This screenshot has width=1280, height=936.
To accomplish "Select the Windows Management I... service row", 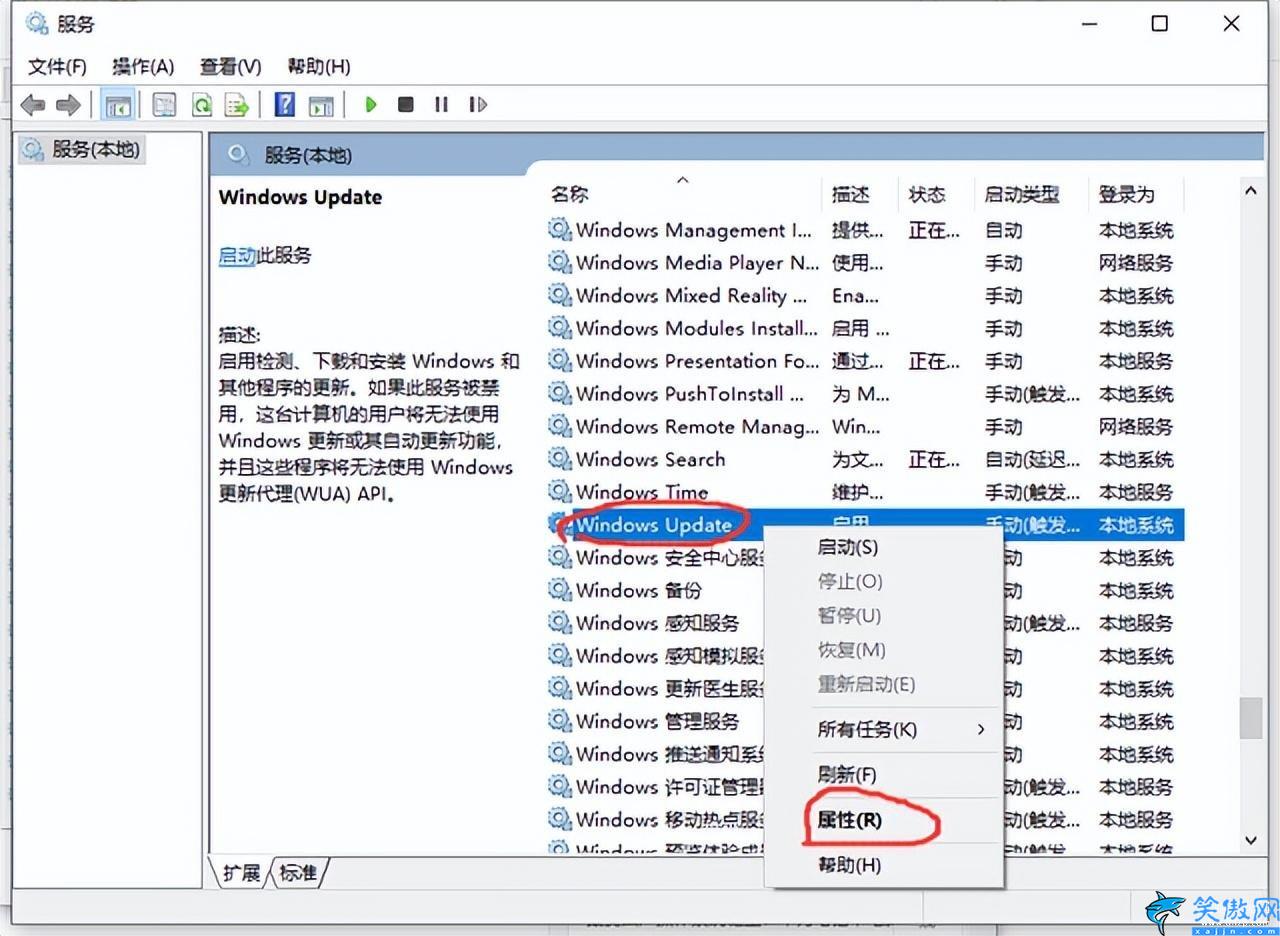I will tap(865, 230).
